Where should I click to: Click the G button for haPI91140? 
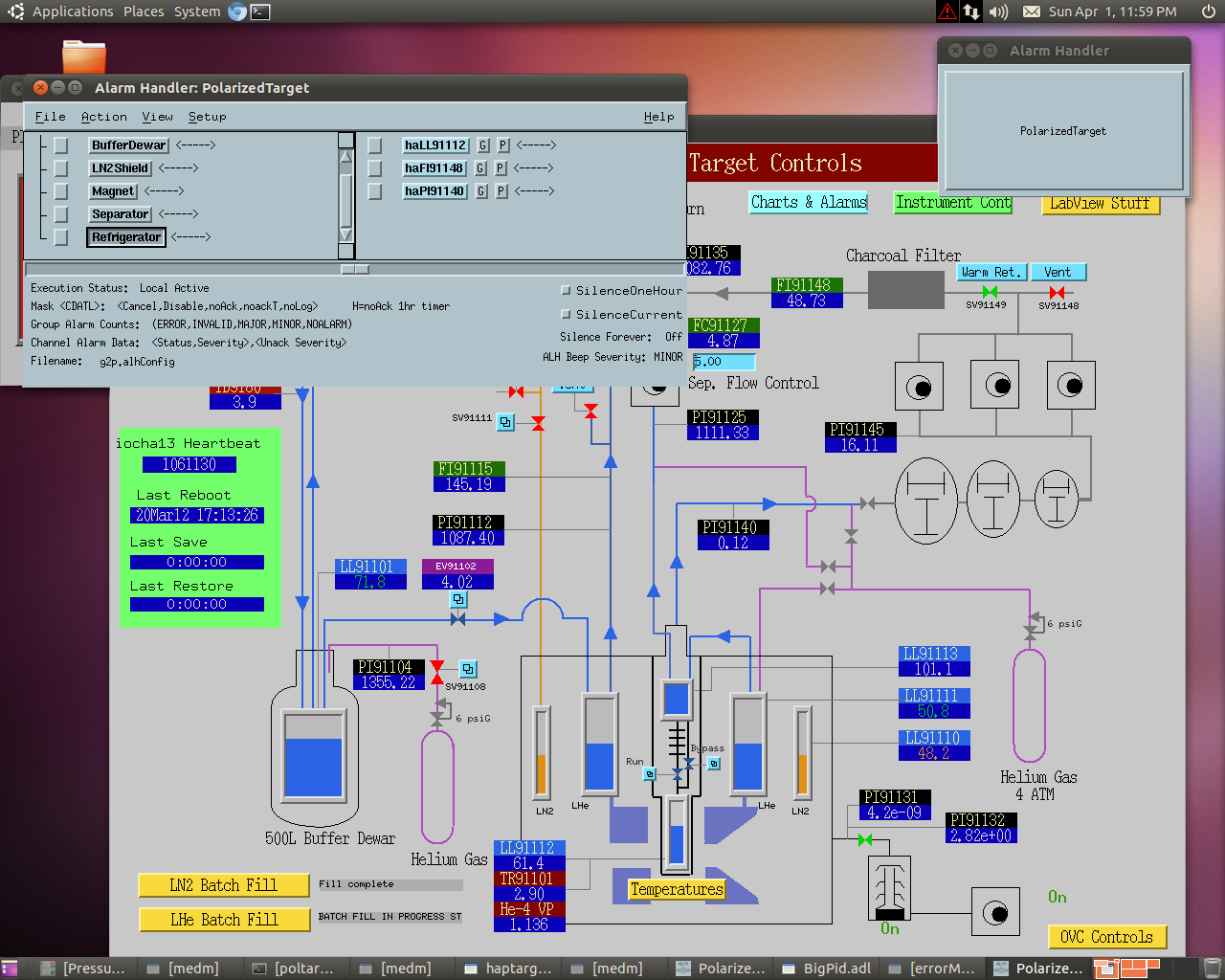(481, 191)
